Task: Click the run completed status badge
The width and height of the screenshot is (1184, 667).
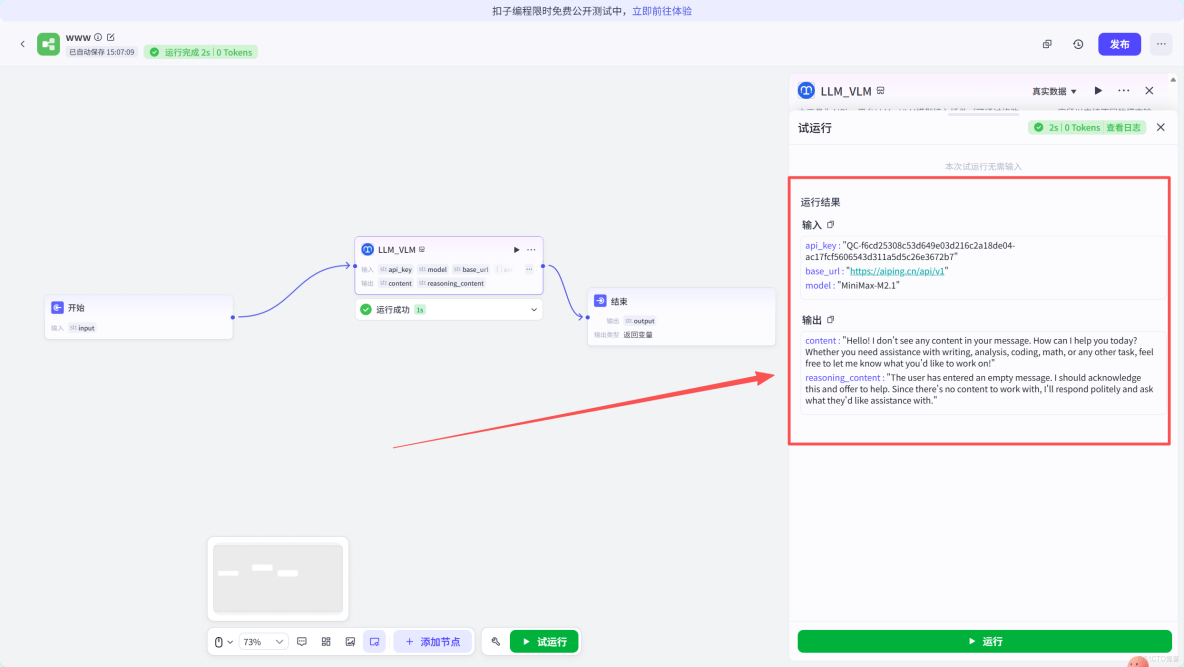Action: pos(201,52)
